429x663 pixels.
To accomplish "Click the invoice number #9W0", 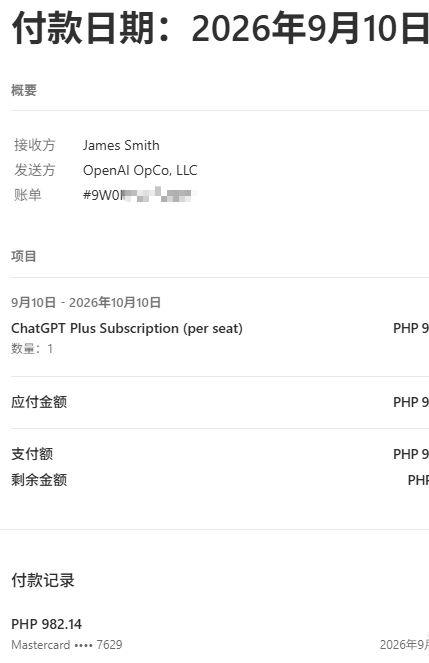I will [137, 195].
